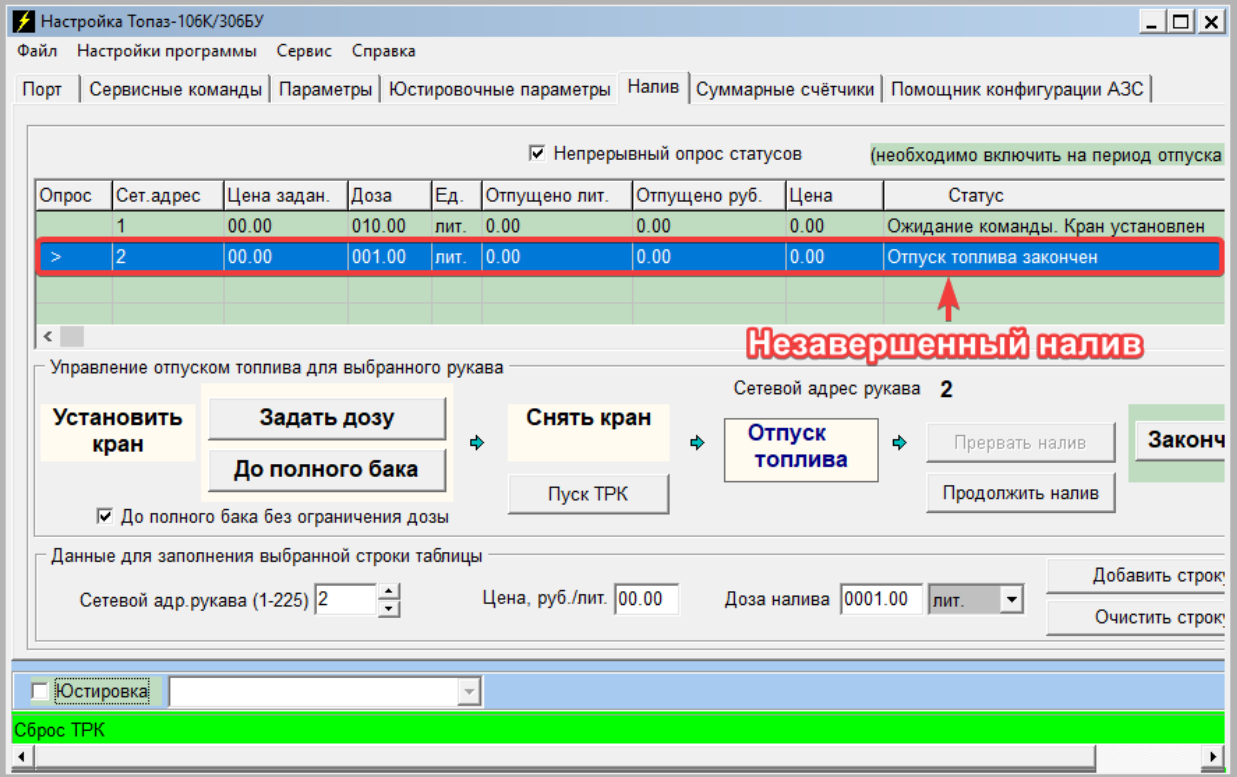The width and height of the screenshot is (1237, 777).
Task: Click the lightning app icon in the title bar
Action: click(x=24, y=21)
